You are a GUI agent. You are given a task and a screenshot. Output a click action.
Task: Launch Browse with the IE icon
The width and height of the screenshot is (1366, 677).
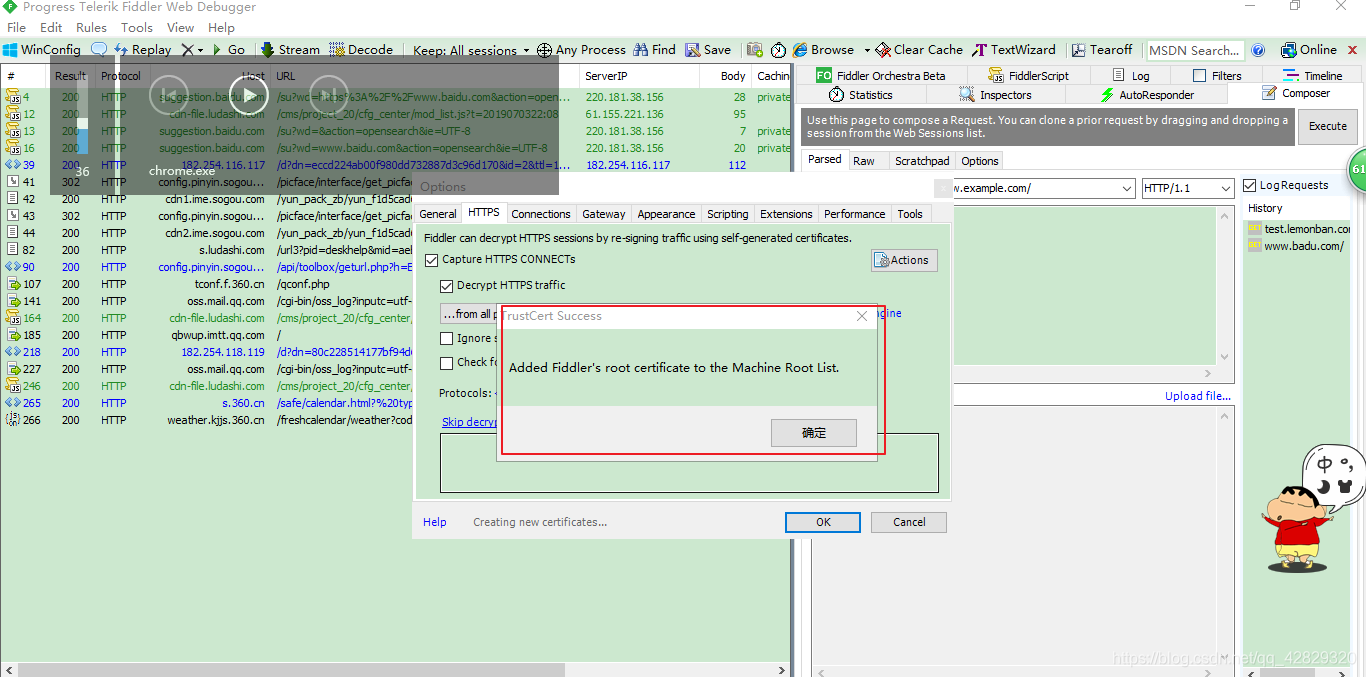(x=823, y=49)
